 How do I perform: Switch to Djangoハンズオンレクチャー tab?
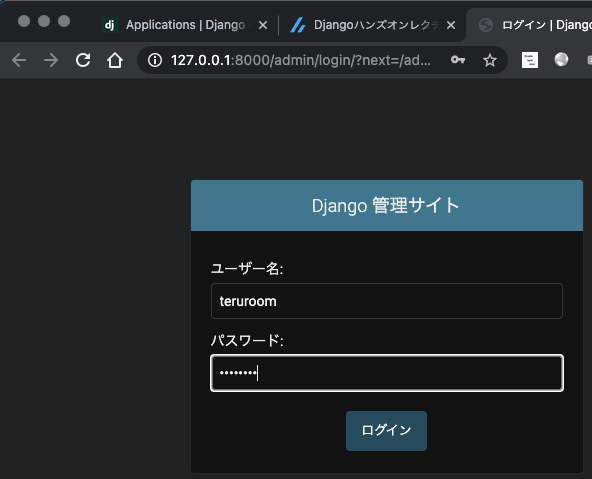[x=372, y=25]
